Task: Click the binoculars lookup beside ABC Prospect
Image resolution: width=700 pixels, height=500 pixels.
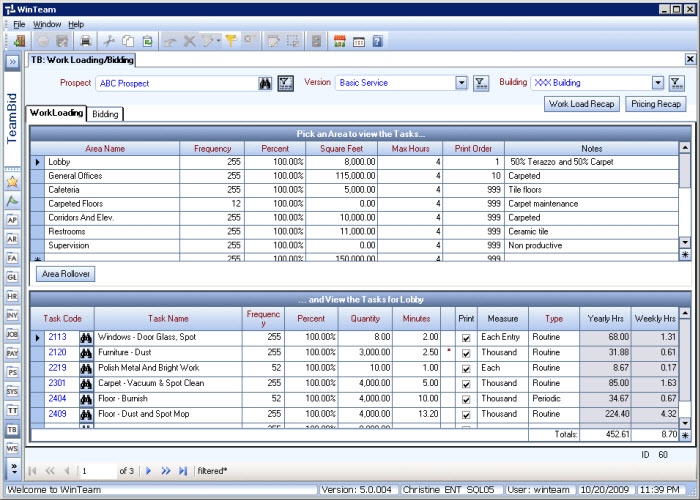Action: coord(265,83)
